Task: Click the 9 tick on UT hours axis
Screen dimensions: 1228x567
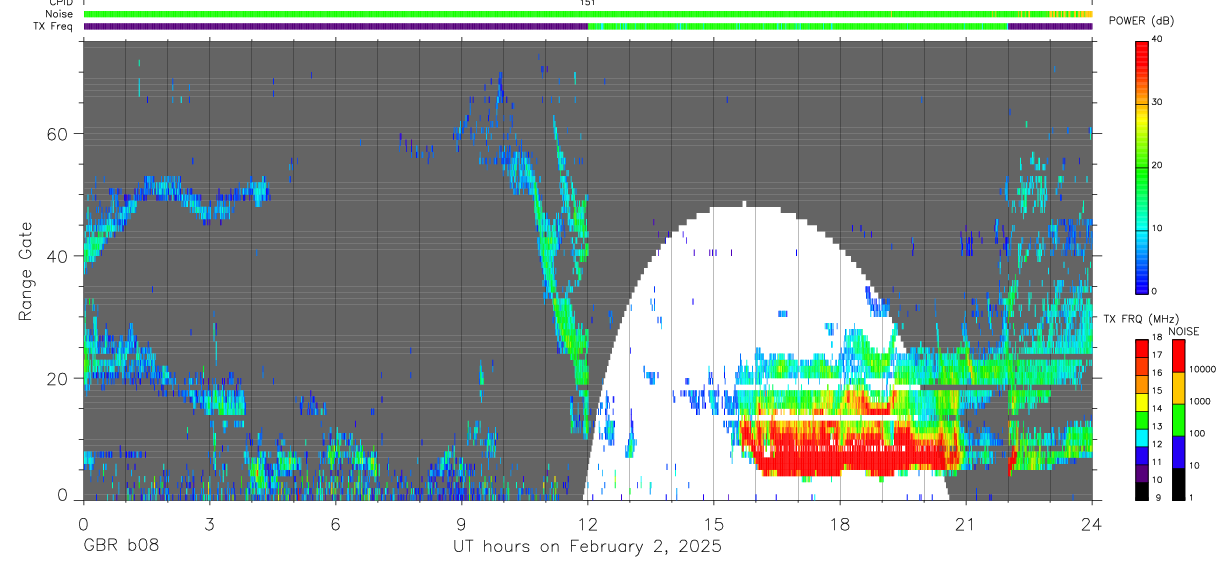Action: 461,523
